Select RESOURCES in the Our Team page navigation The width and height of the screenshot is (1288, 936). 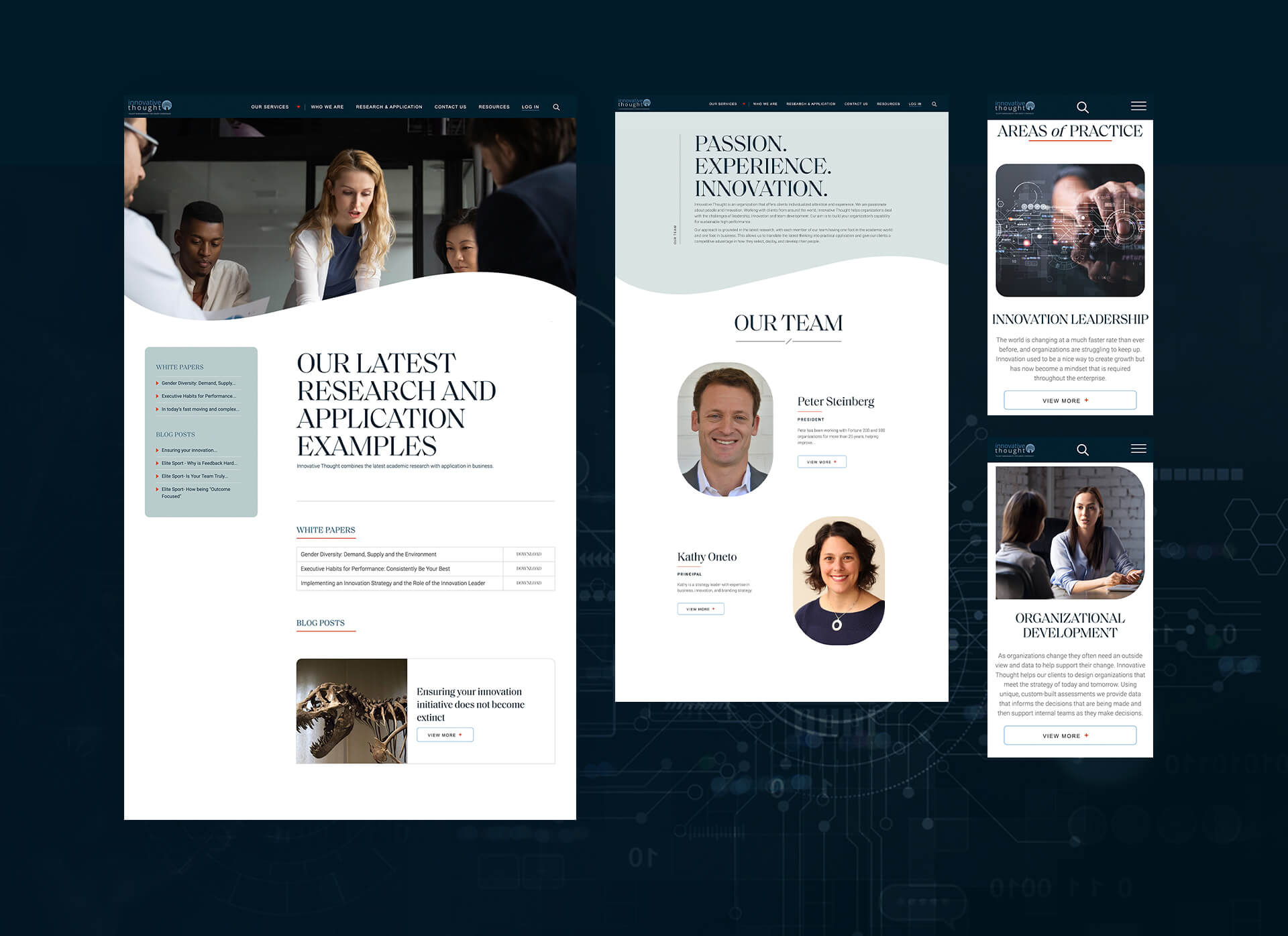888,104
